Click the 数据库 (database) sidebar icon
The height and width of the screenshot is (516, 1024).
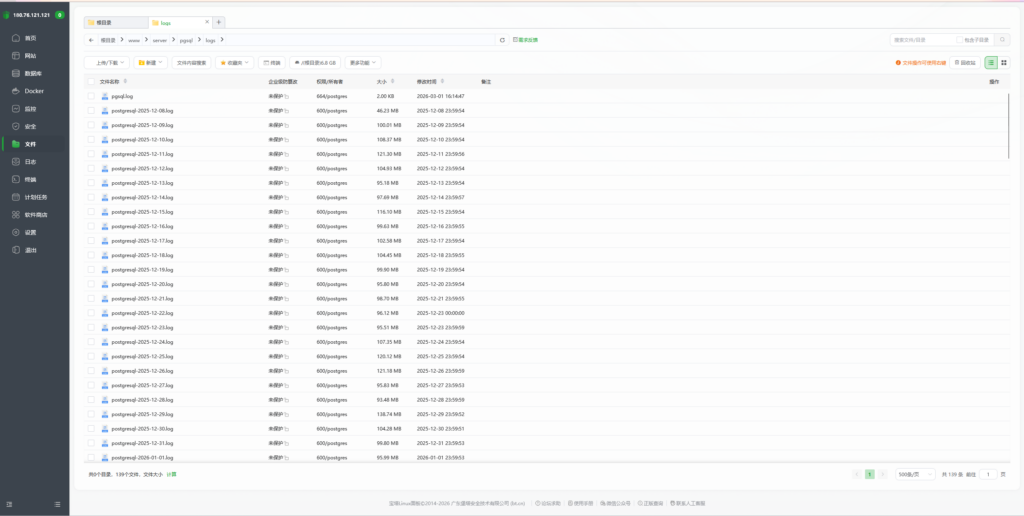(x=15, y=73)
